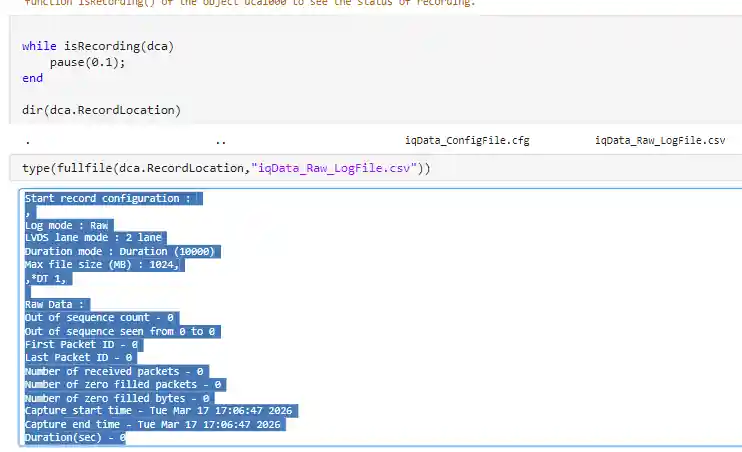742x452 pixels.
Task: Click the 'Duration mode : Duration (10000)' line
Action: tap(122, 251)
